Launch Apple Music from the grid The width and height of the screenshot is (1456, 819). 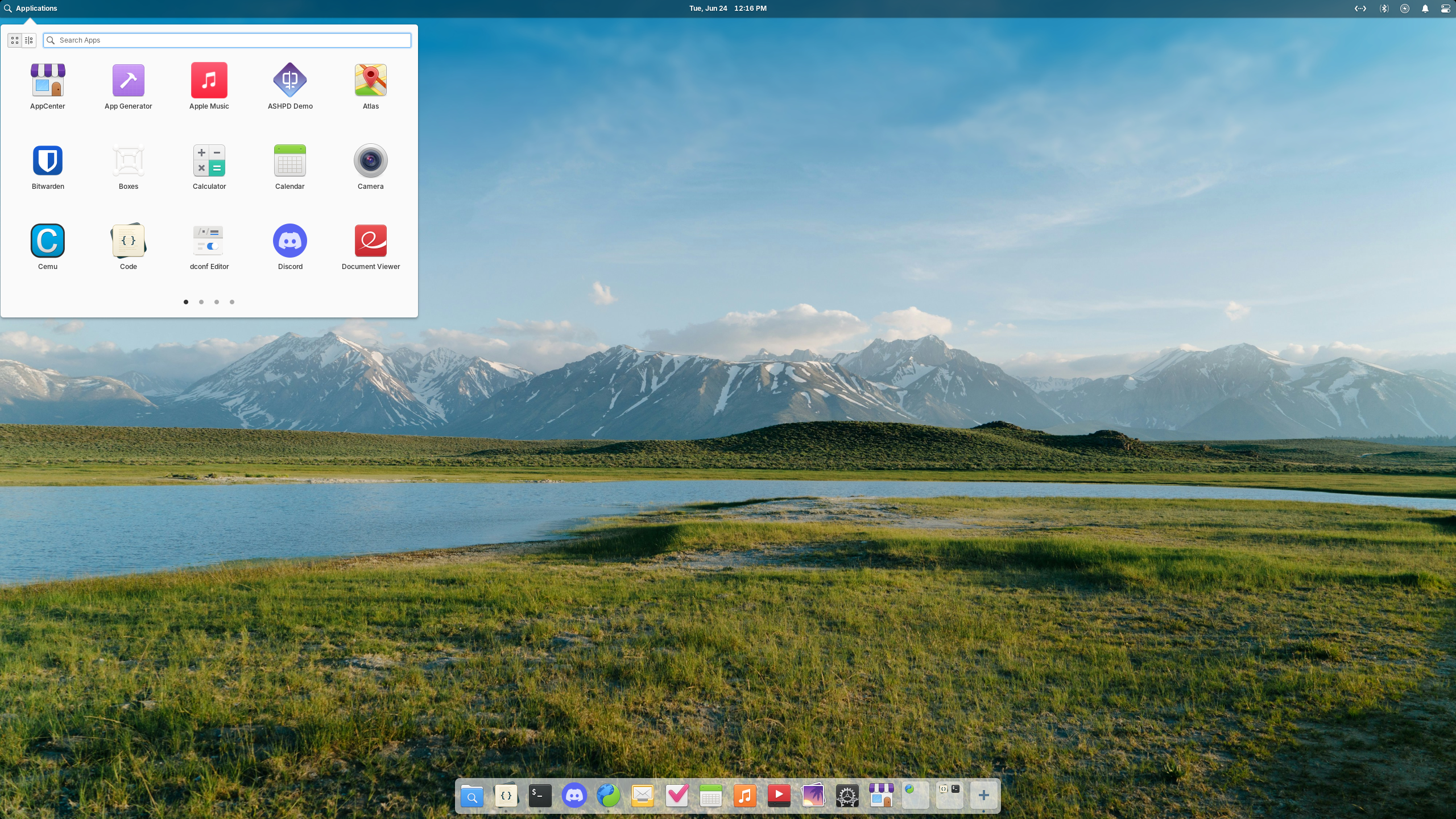pos(209,81)
